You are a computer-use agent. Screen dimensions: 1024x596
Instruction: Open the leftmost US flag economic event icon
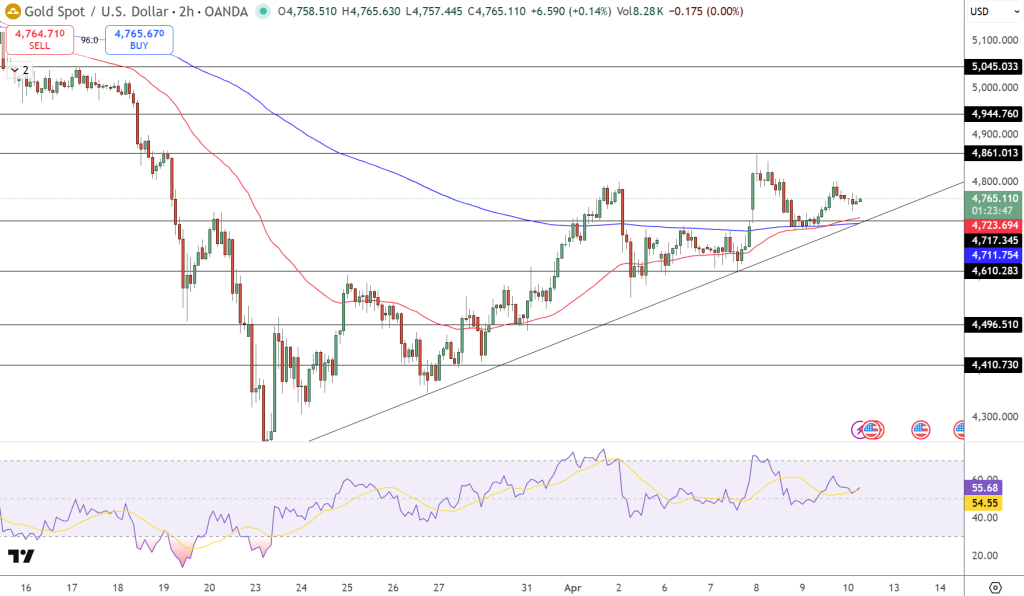pos(871,430)
